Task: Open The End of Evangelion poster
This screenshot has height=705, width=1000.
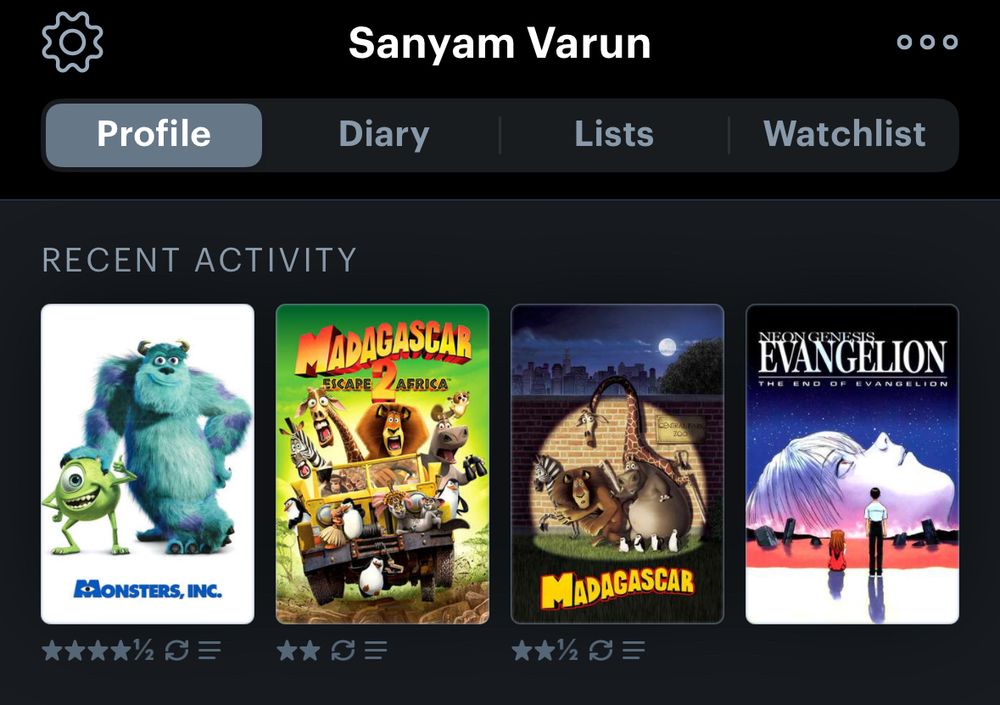Action: tap(852, 464)
